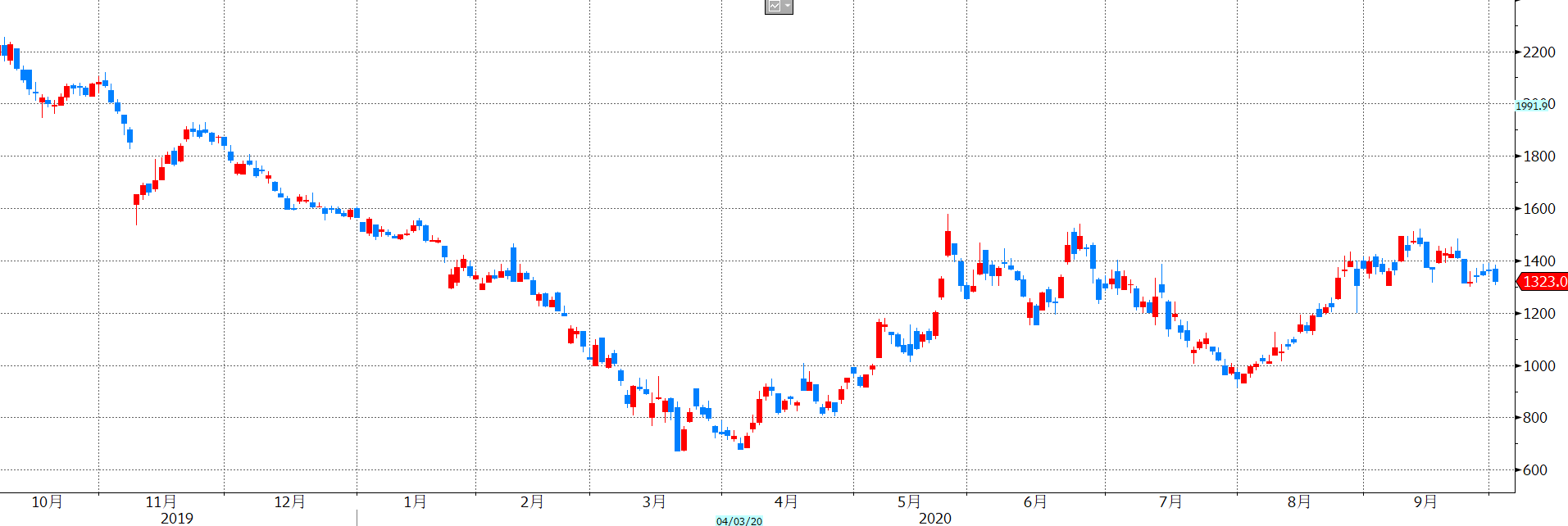This screenshot has height=526, width=1568.
Task: Select the 04/03/20 date marker
Action: [x=739, y=521]
